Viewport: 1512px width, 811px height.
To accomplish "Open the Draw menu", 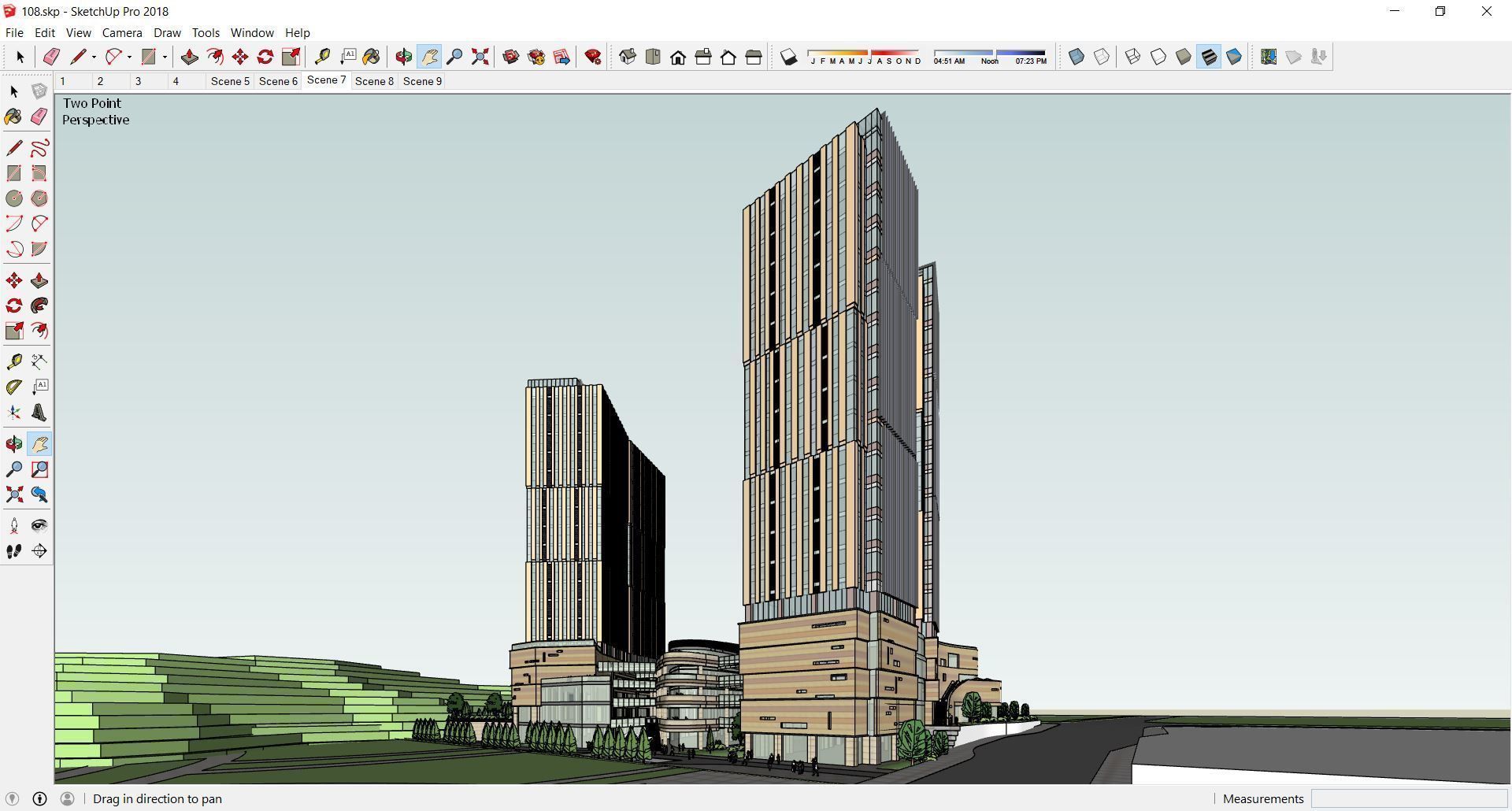I will pyautogui.click(x=167, y=33).
